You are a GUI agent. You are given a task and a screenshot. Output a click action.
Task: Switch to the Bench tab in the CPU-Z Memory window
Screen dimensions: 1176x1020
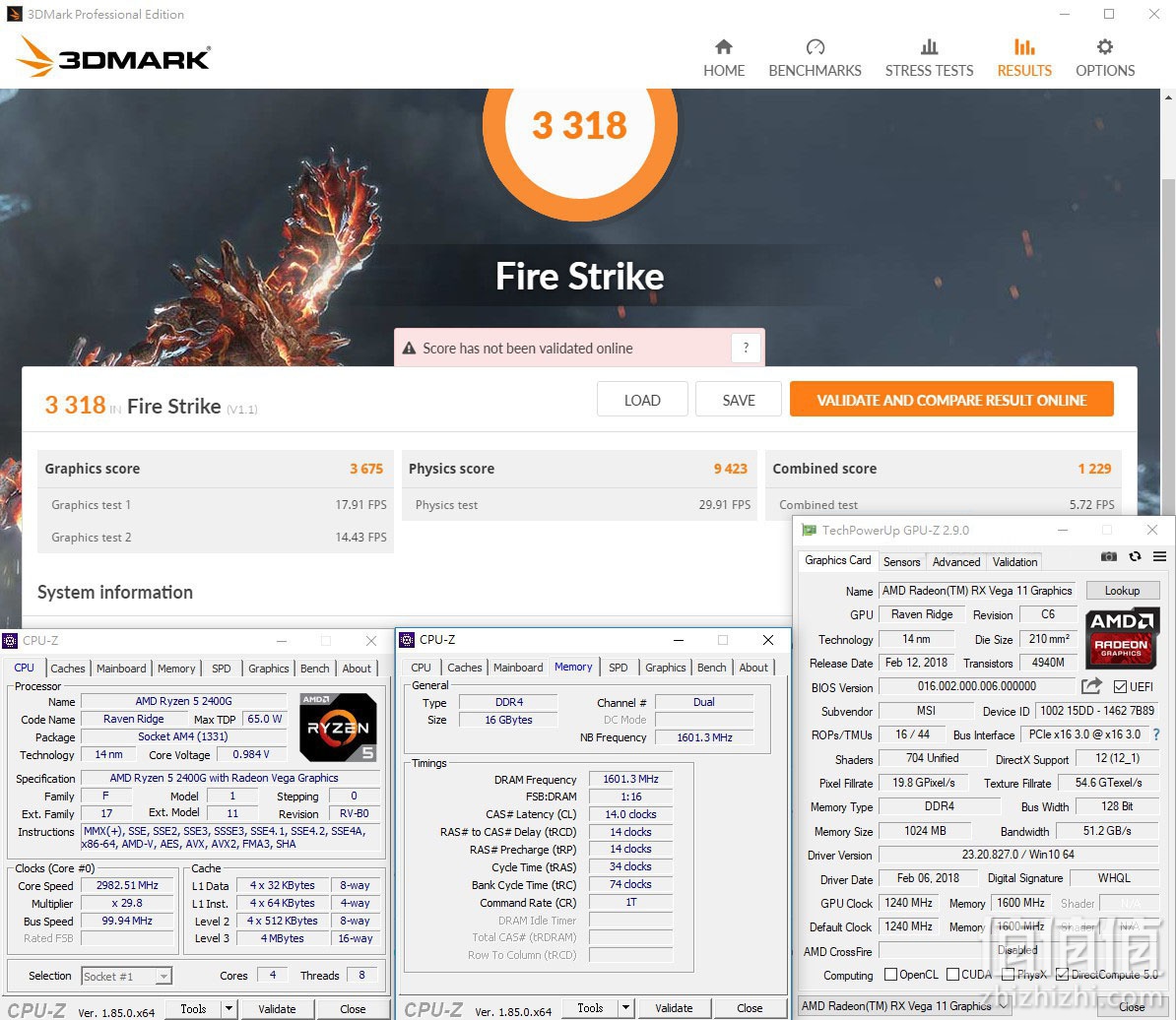point(712,668)
